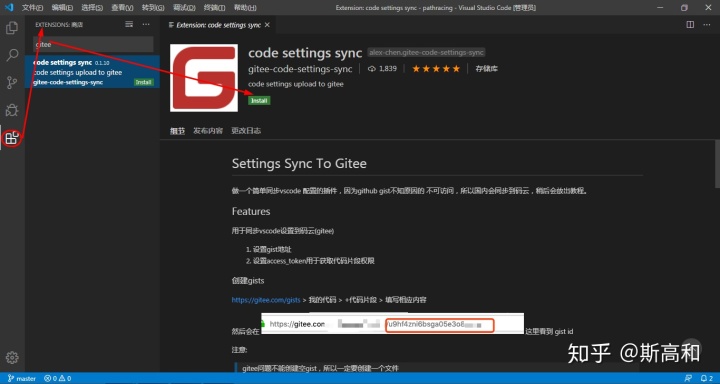
Task: Open the extensions panel more actions menu
Action: coord(146,24)
